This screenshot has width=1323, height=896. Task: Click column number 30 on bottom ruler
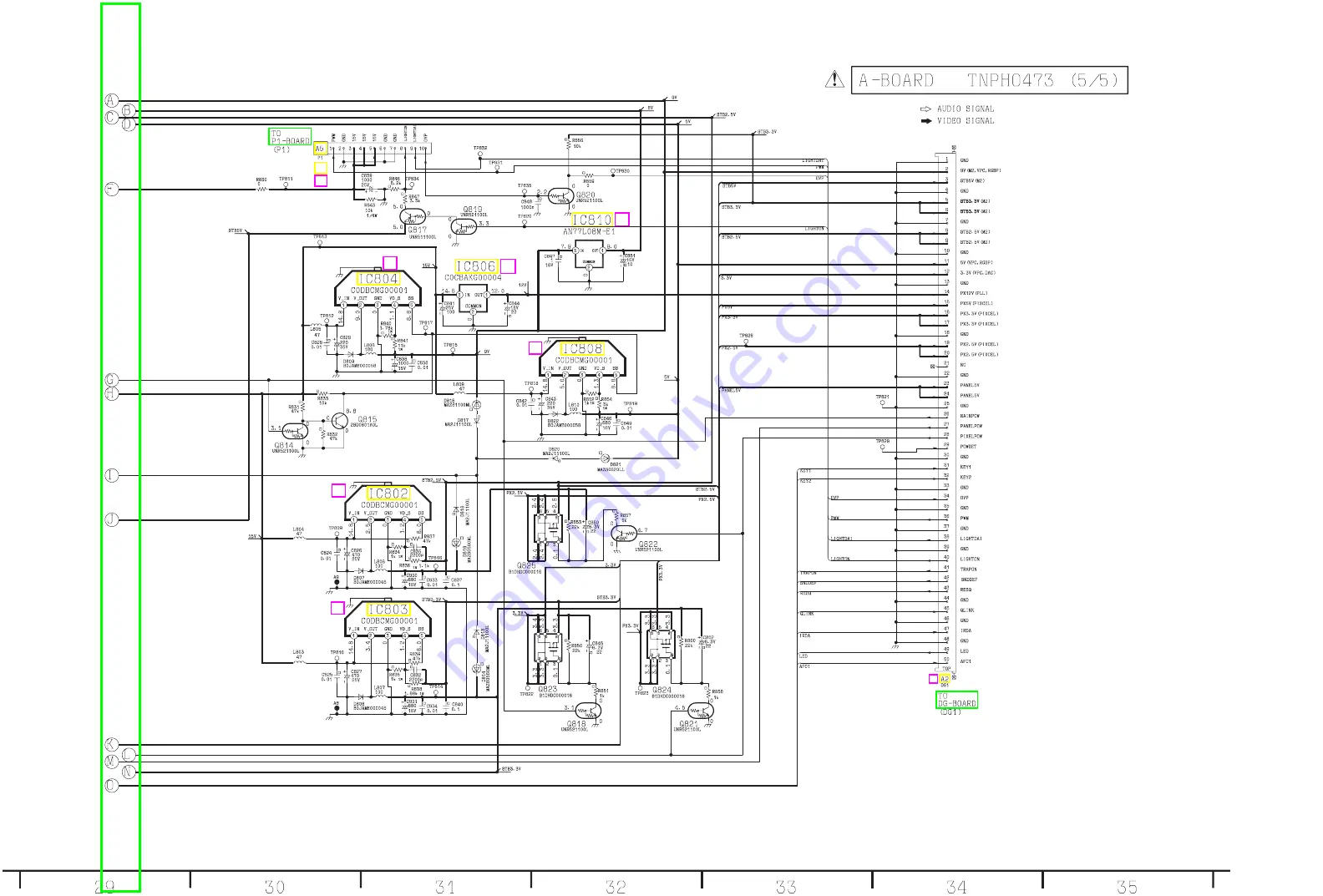[275, 887]
